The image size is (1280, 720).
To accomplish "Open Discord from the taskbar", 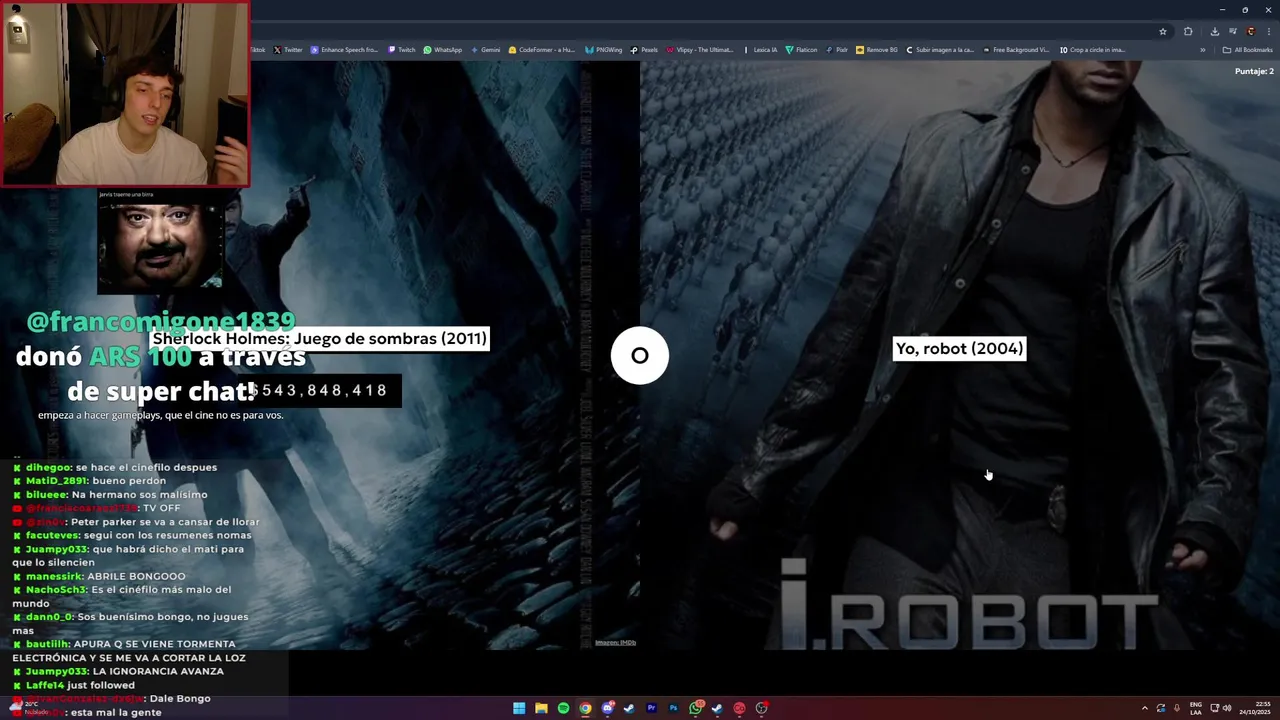I will [x=607, y=708].
